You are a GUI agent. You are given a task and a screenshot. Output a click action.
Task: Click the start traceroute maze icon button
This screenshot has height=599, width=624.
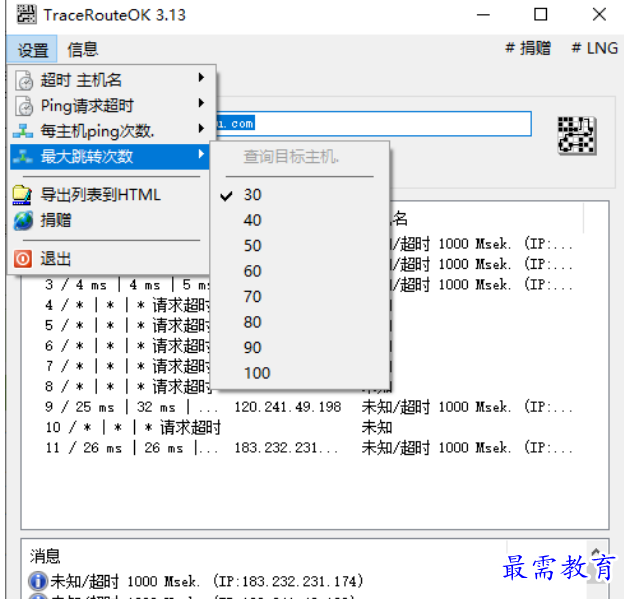click(x=577, y=135)
